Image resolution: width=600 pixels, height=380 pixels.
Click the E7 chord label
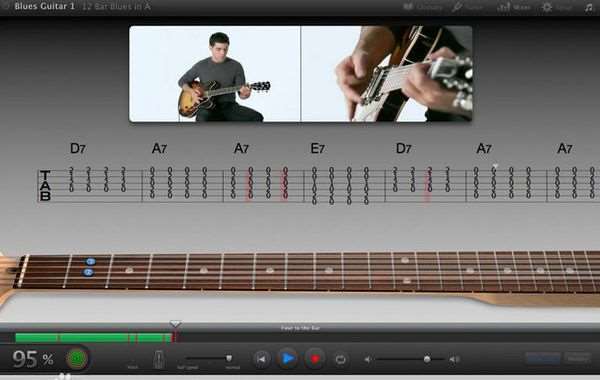click(x=317, y=148)
